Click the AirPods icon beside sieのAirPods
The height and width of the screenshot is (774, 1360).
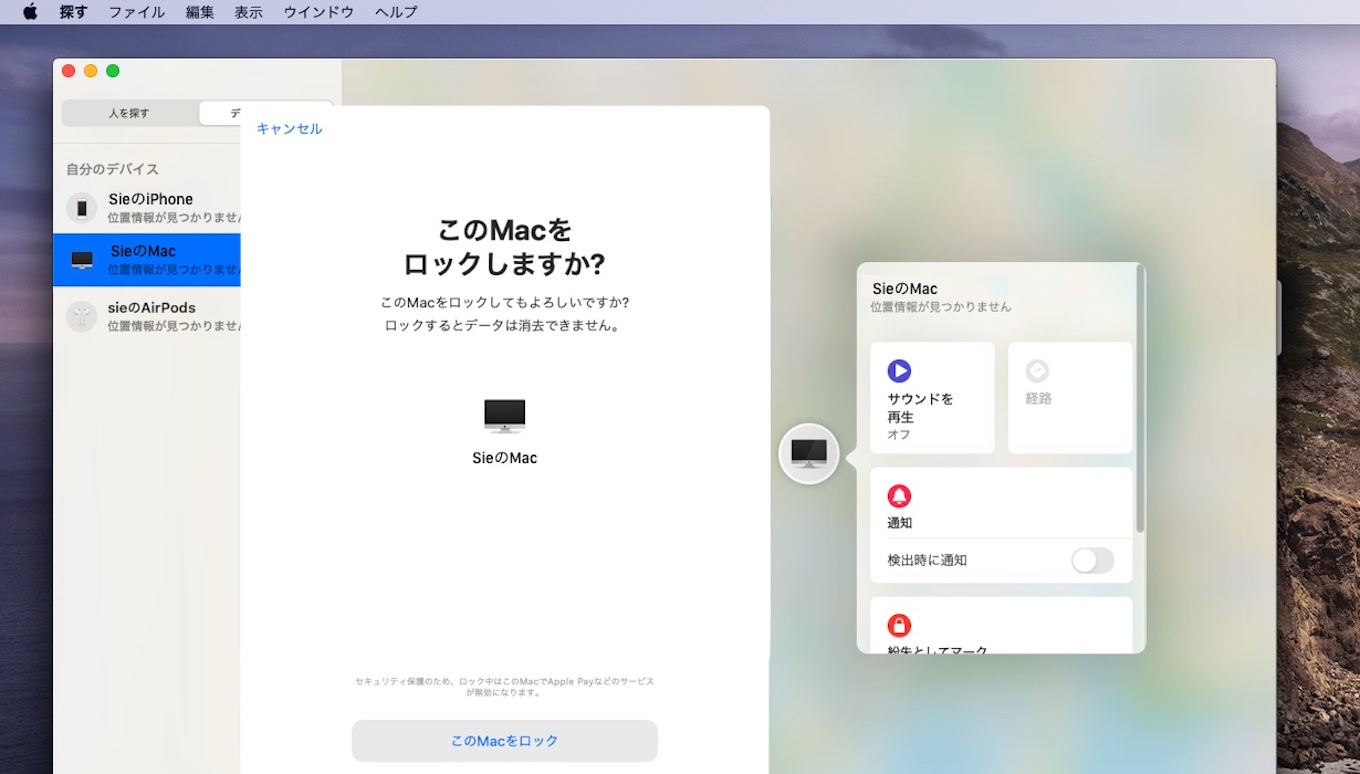tap(82, 316)
